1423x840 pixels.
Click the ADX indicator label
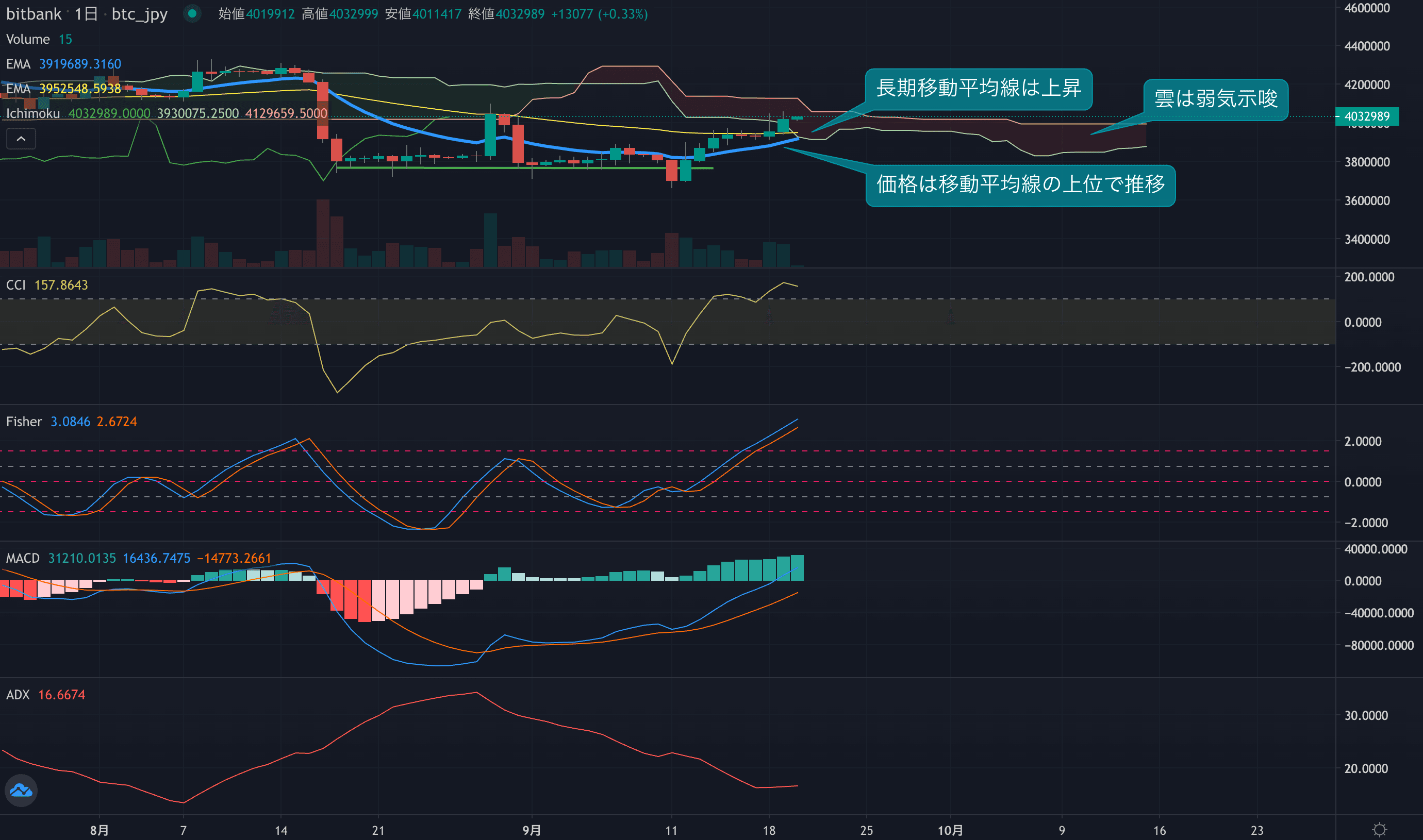tap(18, 695)
